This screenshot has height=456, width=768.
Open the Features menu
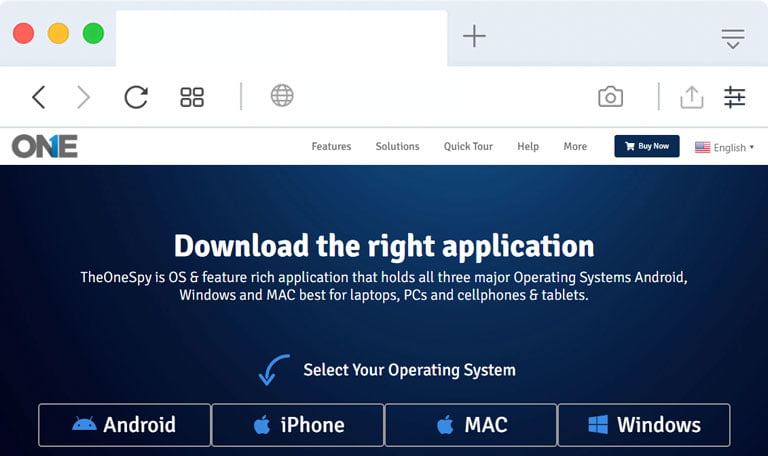pyautogui.click(x=331, y=146)
